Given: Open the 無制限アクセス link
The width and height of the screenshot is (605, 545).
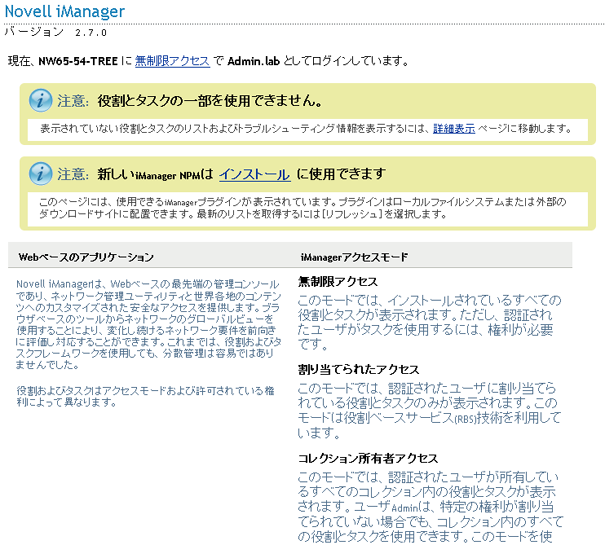Looking at the screenshot, I should click(x=172, y=61).
